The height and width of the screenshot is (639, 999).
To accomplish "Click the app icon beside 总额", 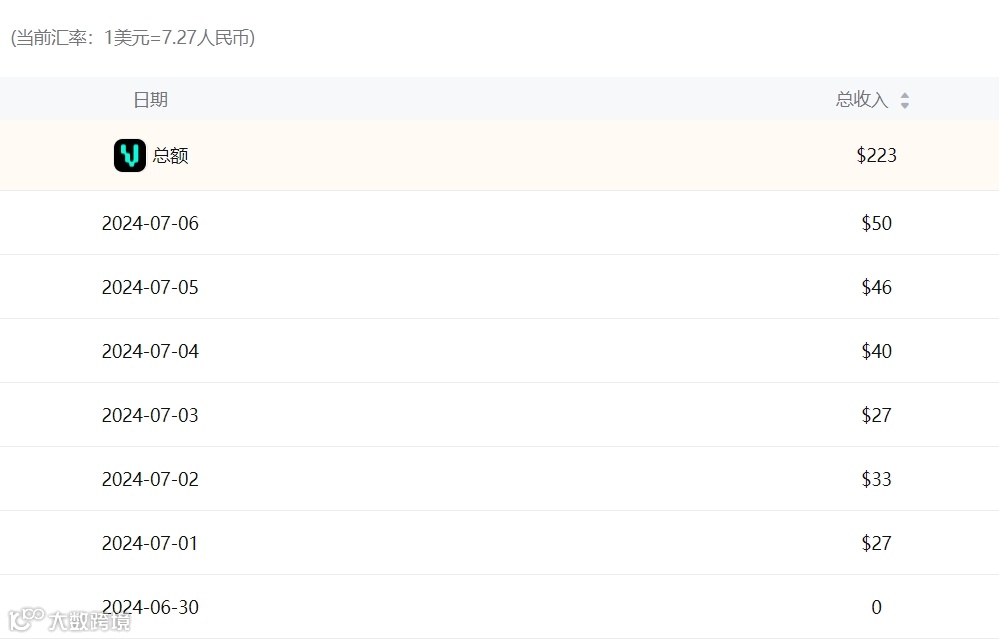I will pyautogui.click(x=130, y=155).
